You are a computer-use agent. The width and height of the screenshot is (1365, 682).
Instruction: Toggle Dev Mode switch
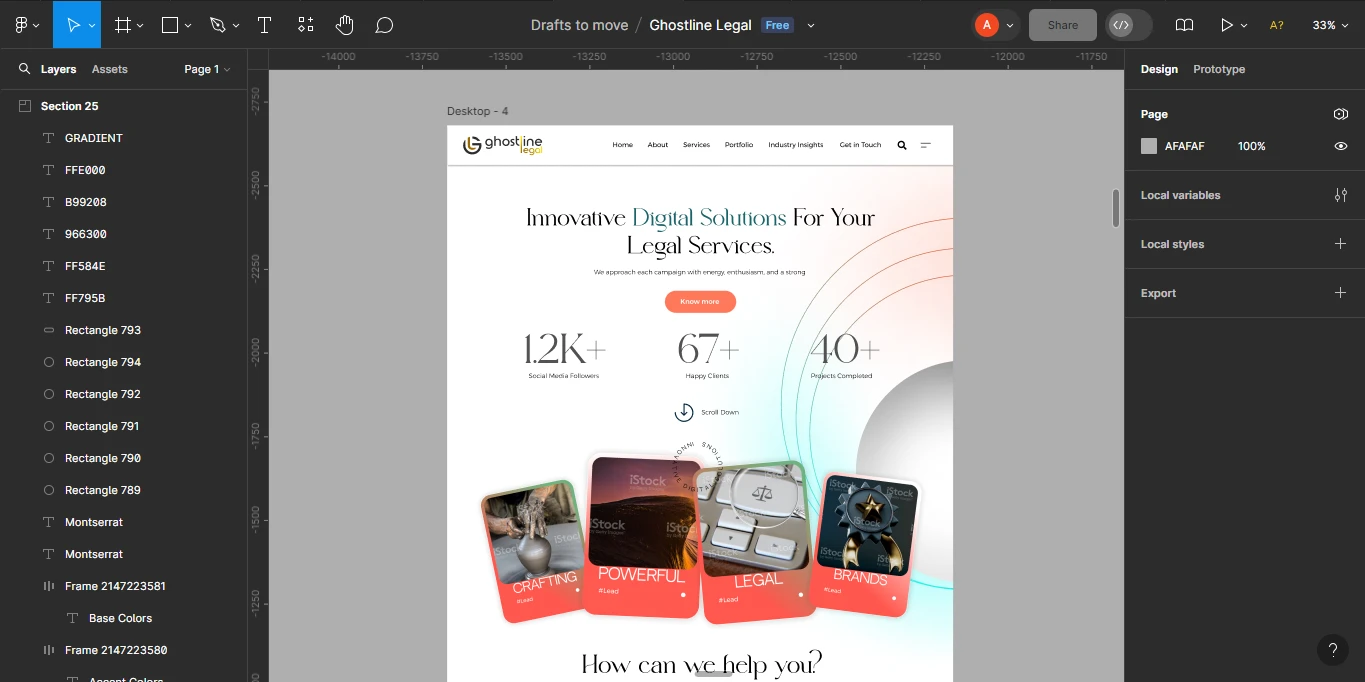(x=1129, y=25)
